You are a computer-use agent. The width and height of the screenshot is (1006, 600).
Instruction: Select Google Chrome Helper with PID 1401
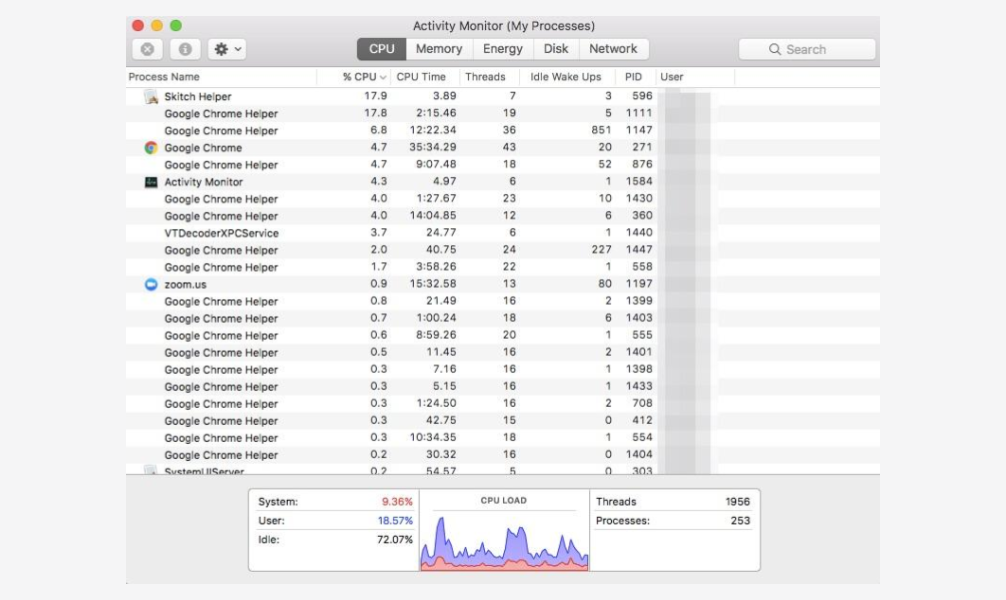tap(502, 352)
